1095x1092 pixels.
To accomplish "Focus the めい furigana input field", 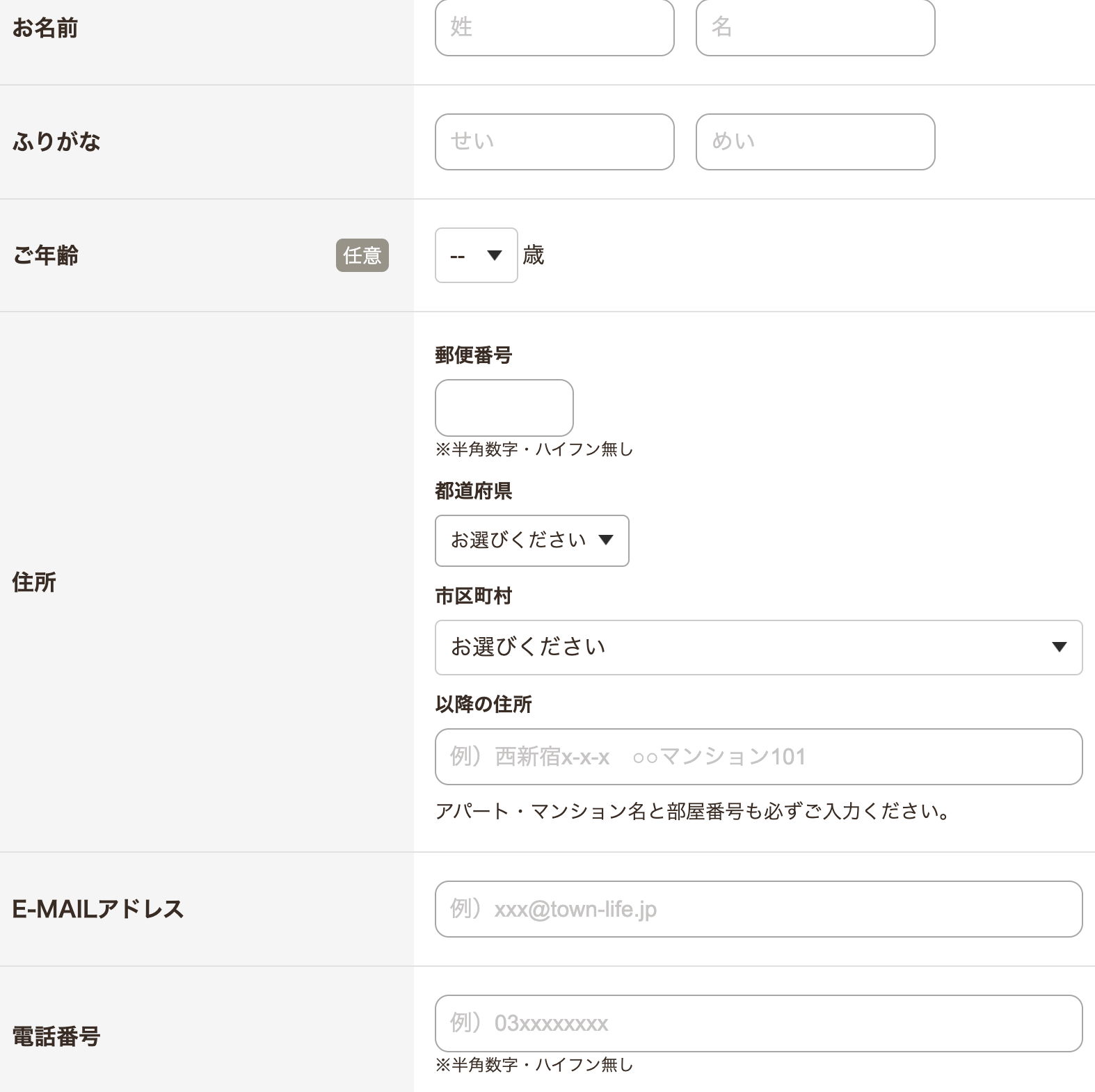I will click(815, 142).
